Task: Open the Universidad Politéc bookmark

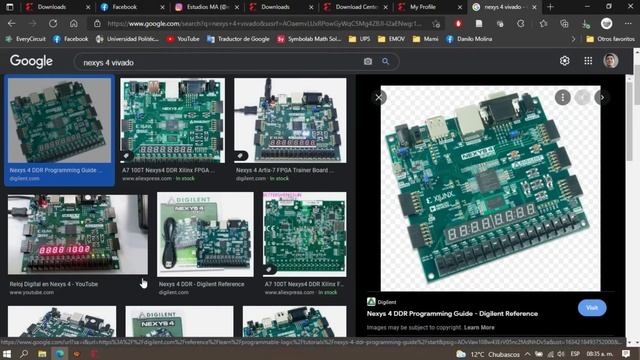Action: (x=127, y=39)
